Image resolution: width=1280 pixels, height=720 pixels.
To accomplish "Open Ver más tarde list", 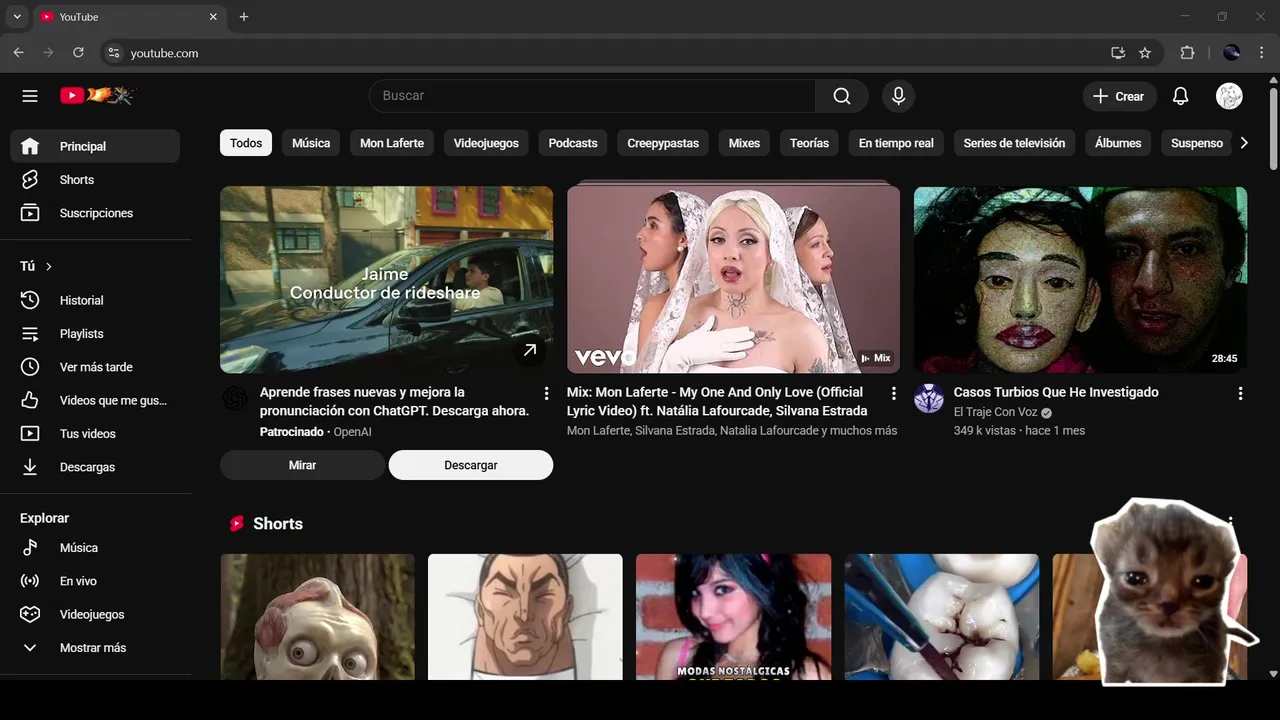I will tap(95, 367).
